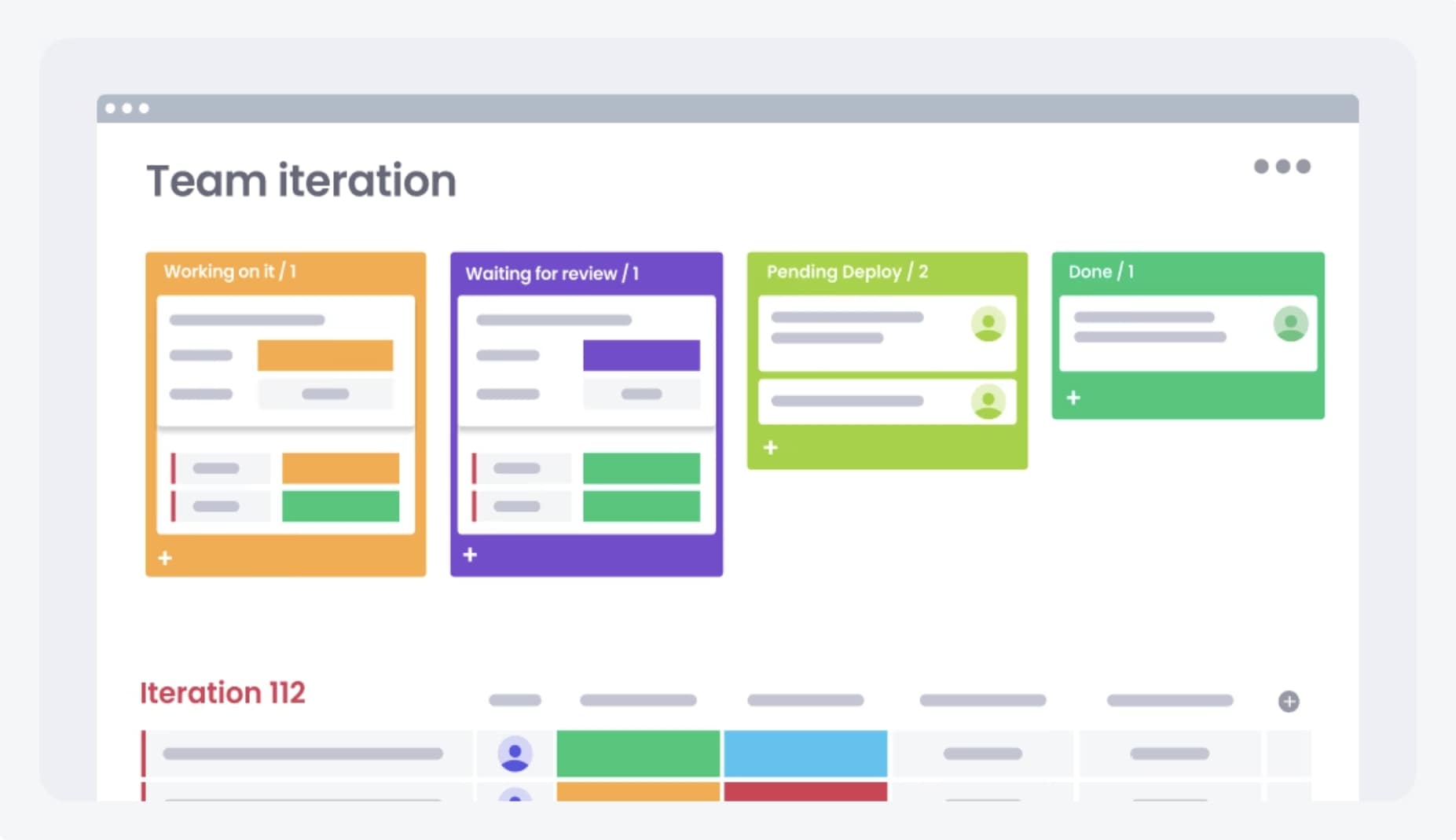Select the Team iteration title

point(301,181)
